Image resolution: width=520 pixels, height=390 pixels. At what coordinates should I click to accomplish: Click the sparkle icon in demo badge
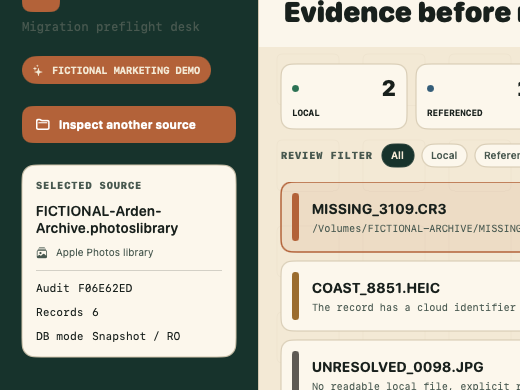38,70
